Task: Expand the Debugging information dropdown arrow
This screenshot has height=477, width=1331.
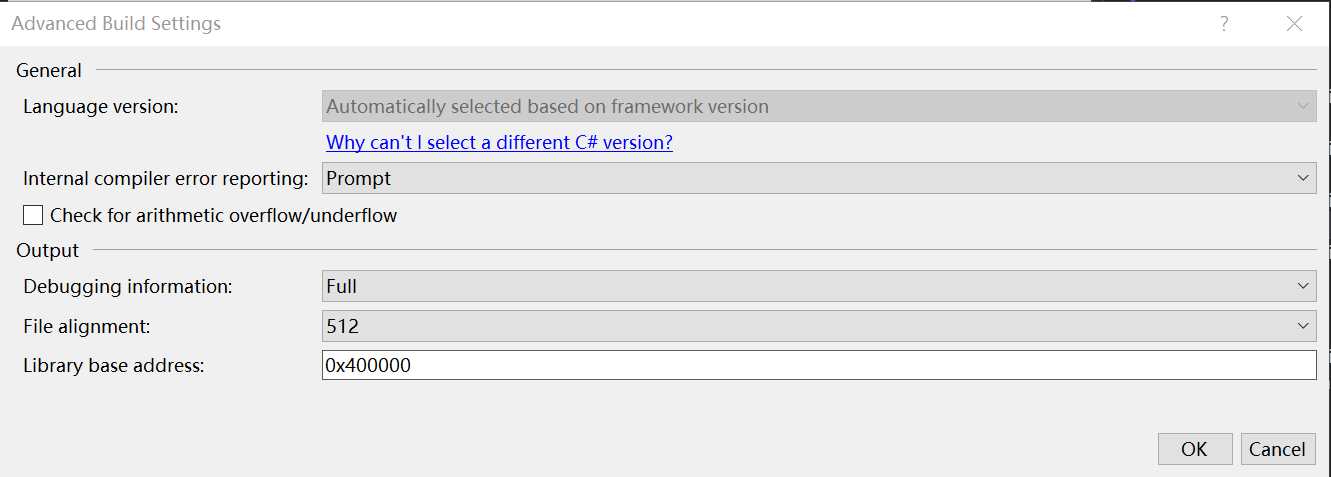Action: point(1303,286)
